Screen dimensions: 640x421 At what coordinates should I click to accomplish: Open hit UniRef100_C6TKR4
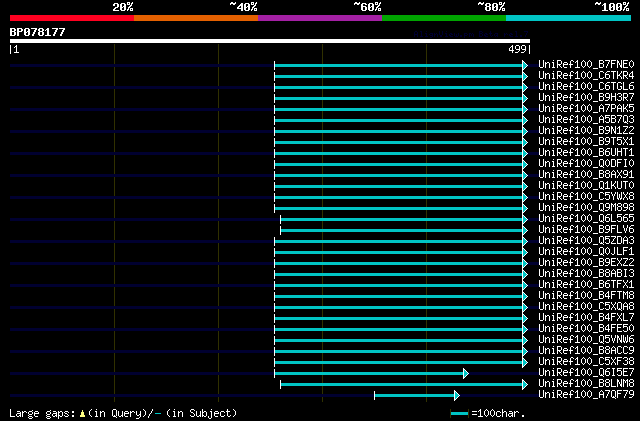tap(586, 76)
